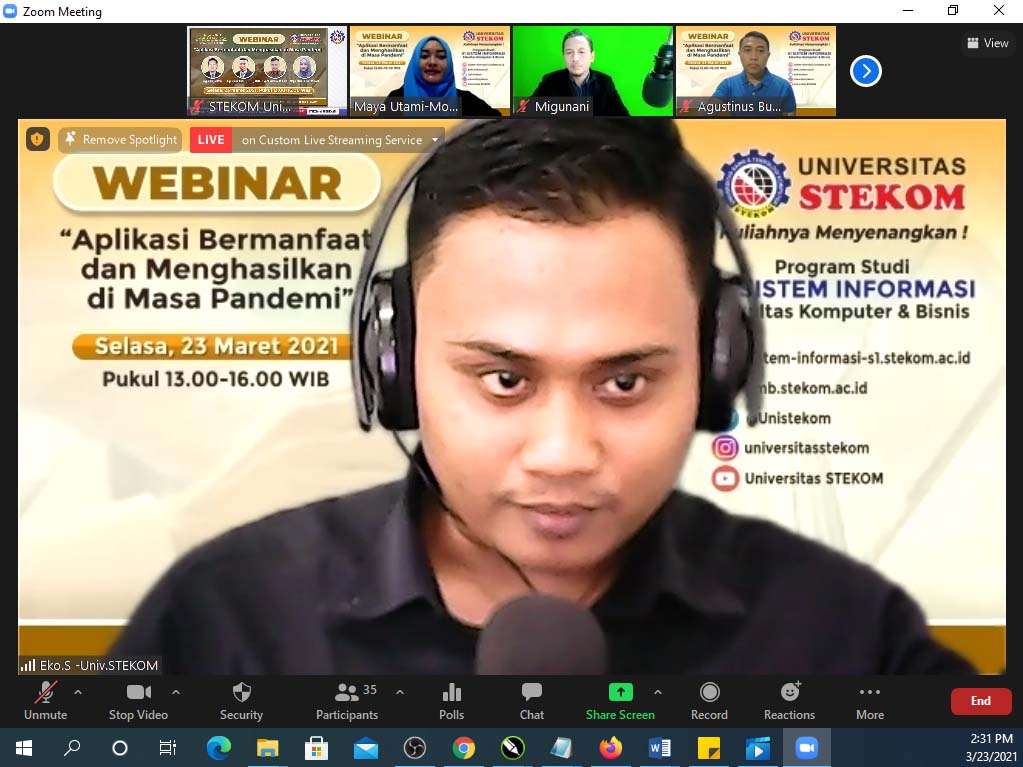The image size is (1023, 767).
Task: Open the More options menu
Action: [870, 701]
